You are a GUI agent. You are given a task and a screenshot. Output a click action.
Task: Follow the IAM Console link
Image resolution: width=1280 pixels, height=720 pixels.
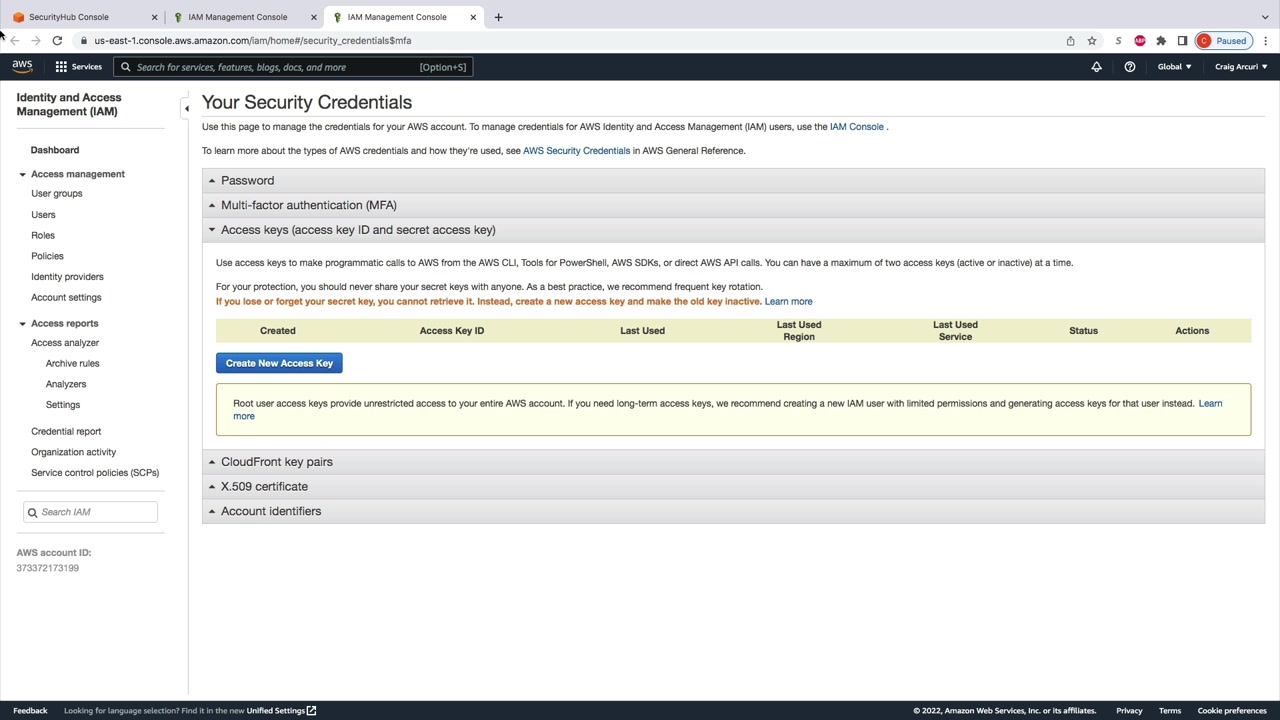[x=857, y=127]
